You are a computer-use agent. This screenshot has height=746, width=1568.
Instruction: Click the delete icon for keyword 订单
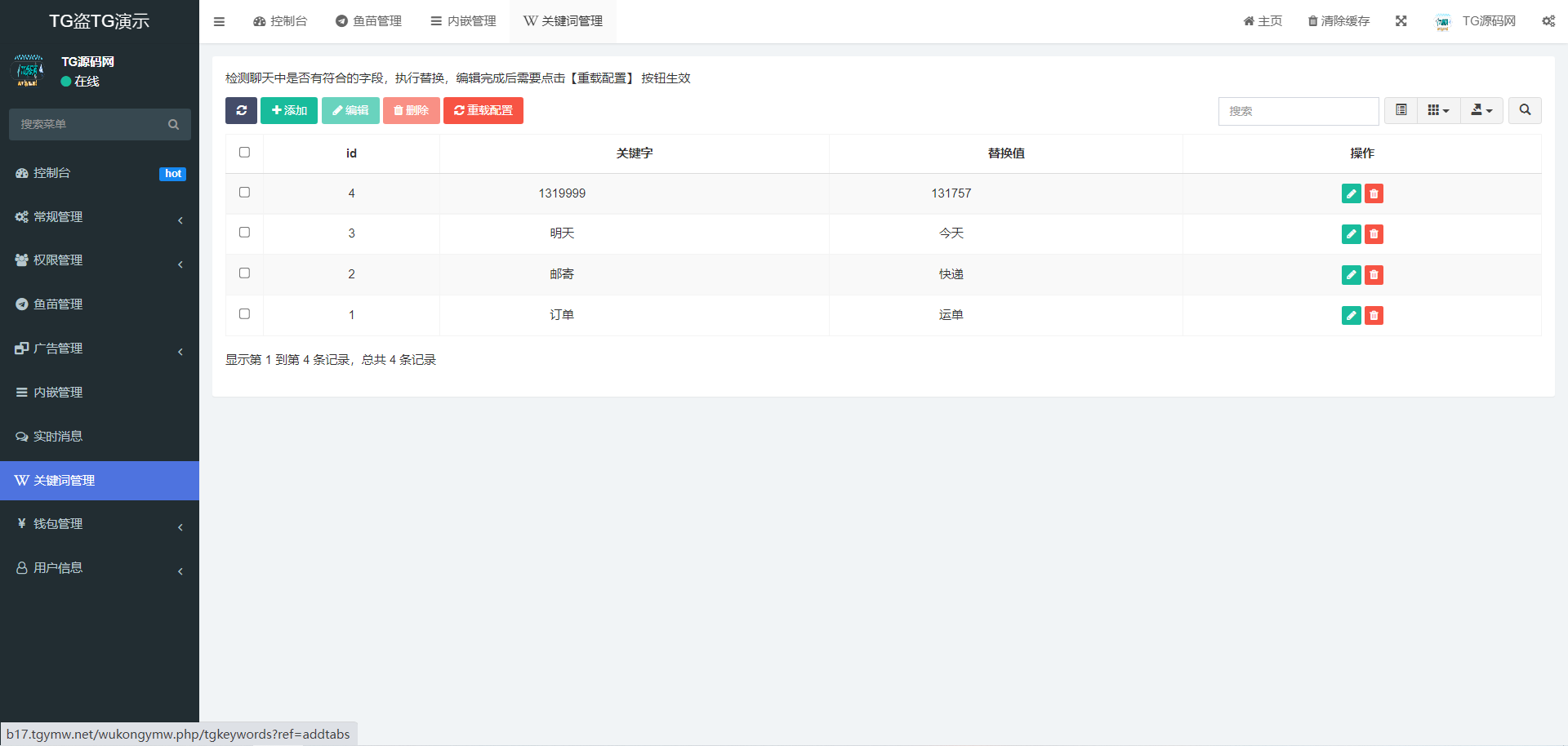pos(1374,316)
